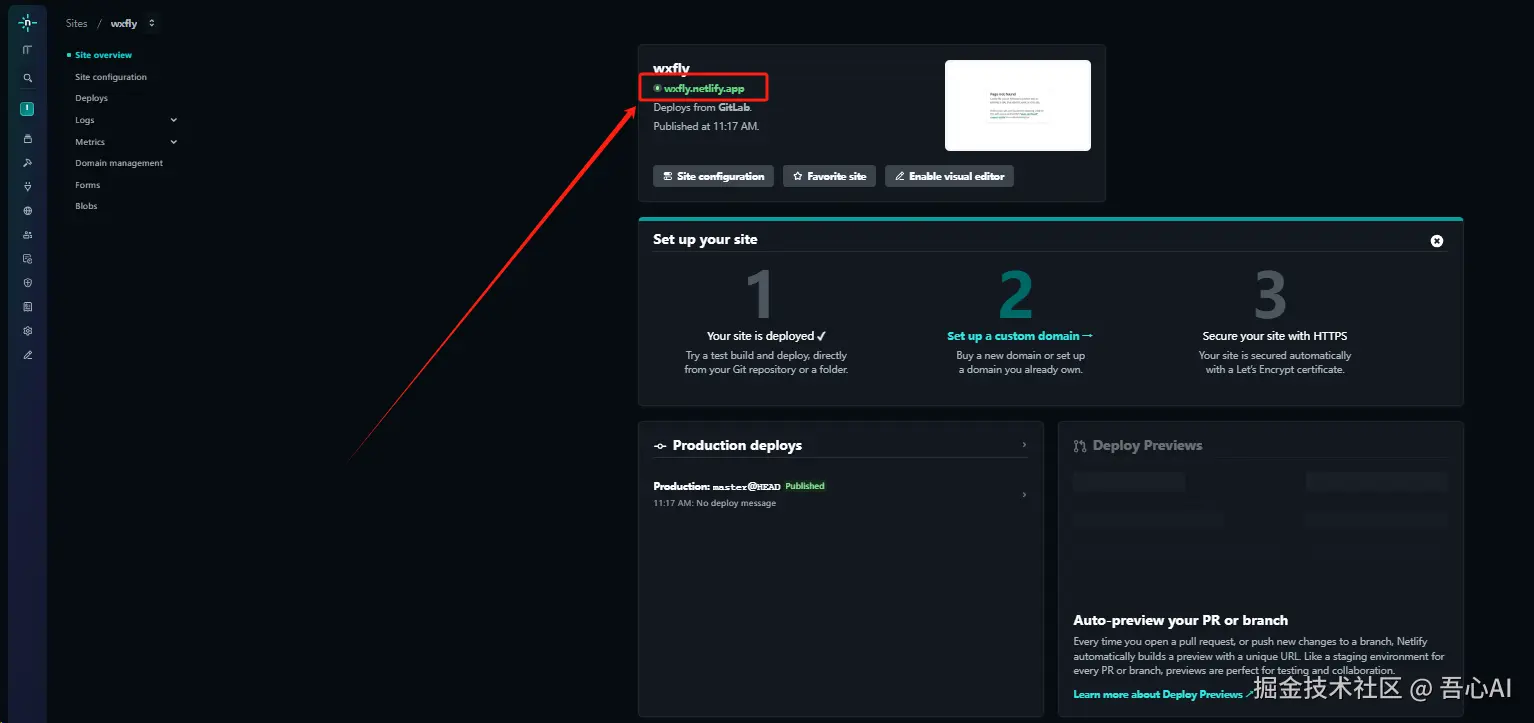Click '11:17 AM: No deploy message' text
Screen dimensions: 1534x723
(x=714, y=503)
